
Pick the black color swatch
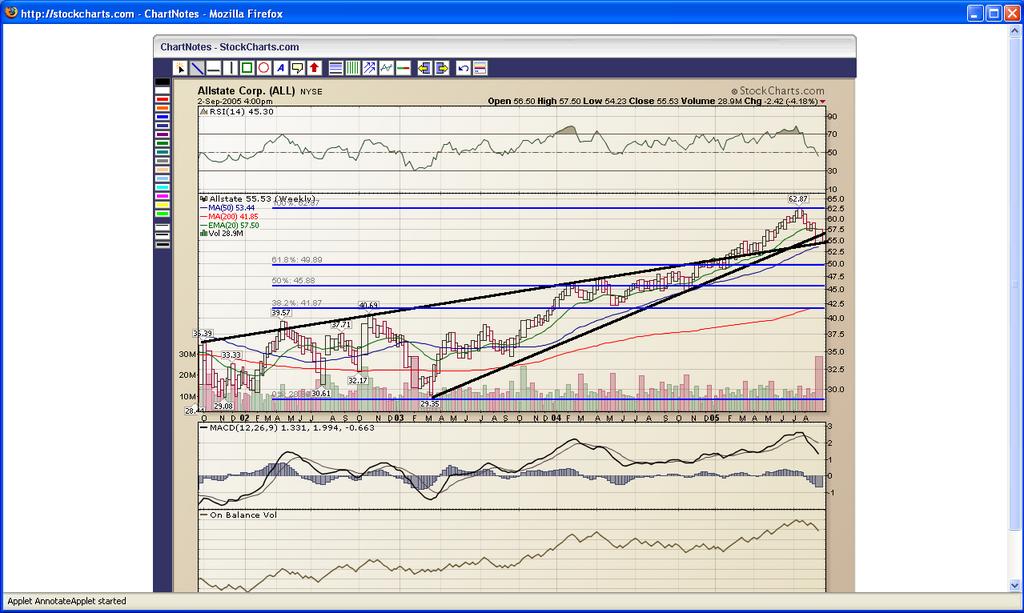click(163, 82)
